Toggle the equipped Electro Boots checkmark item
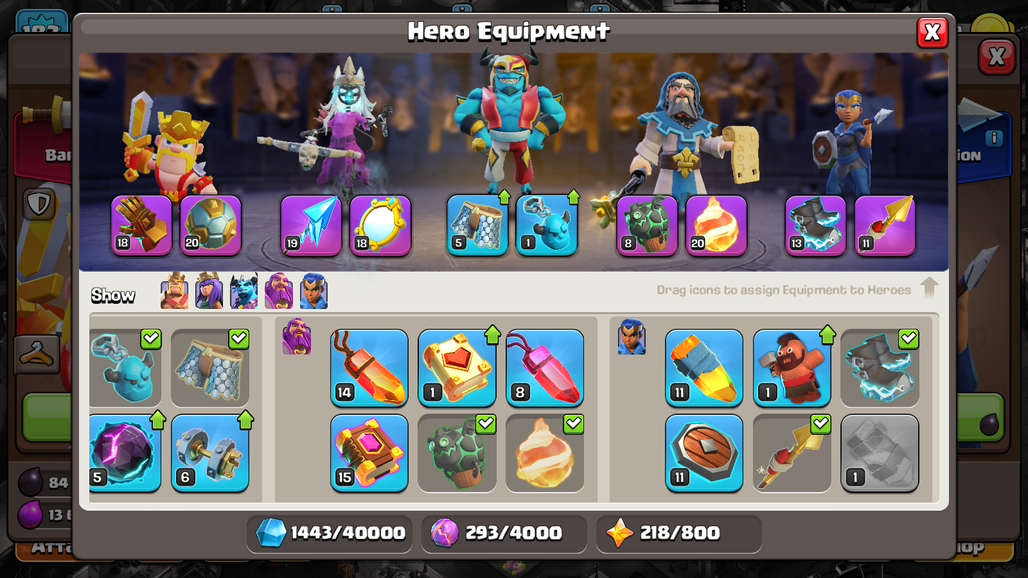Viewport: 1028px width, 578px height. [x=880, y=368]
